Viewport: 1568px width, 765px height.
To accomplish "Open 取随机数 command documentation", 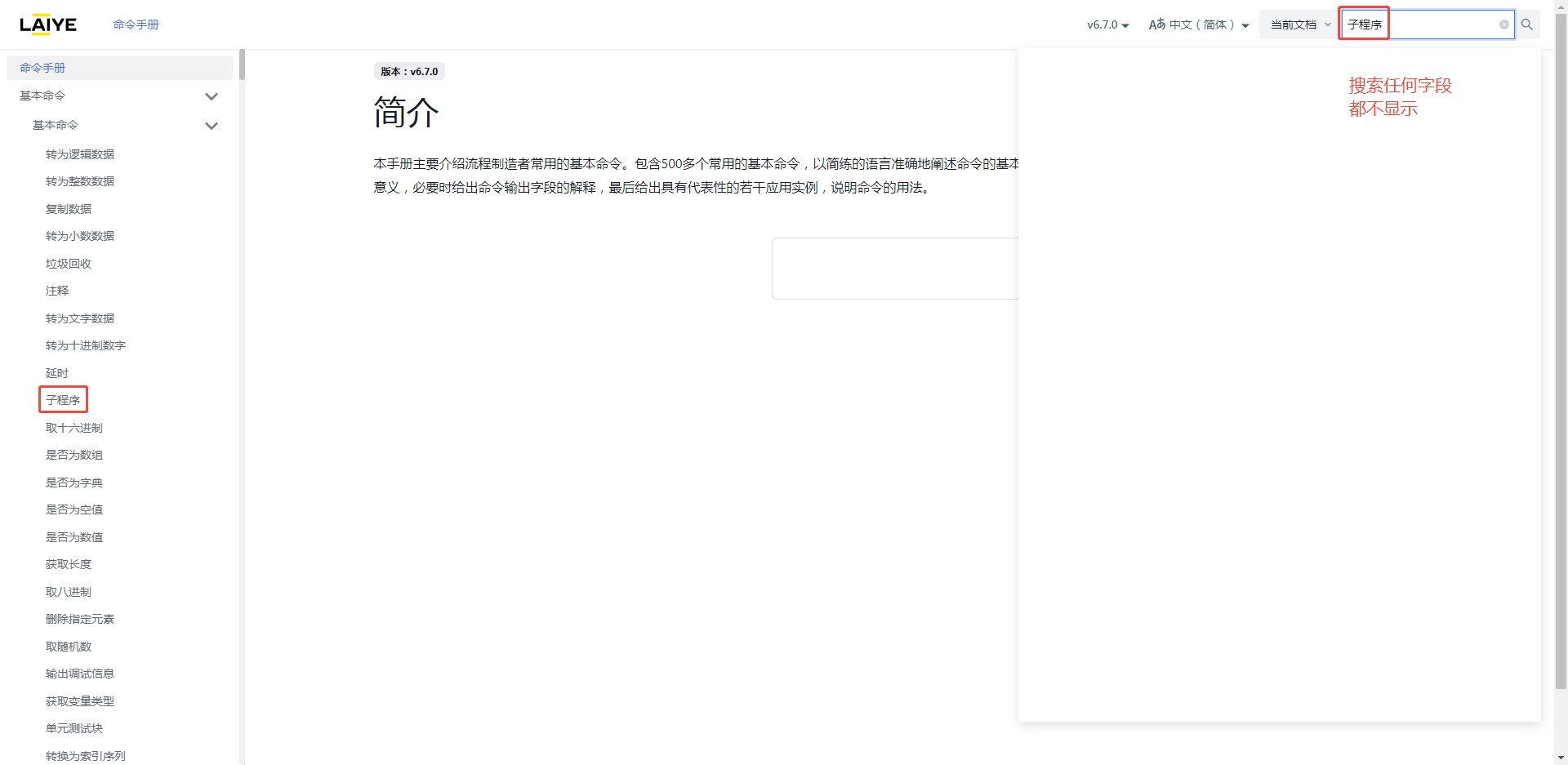I will 69,647.
